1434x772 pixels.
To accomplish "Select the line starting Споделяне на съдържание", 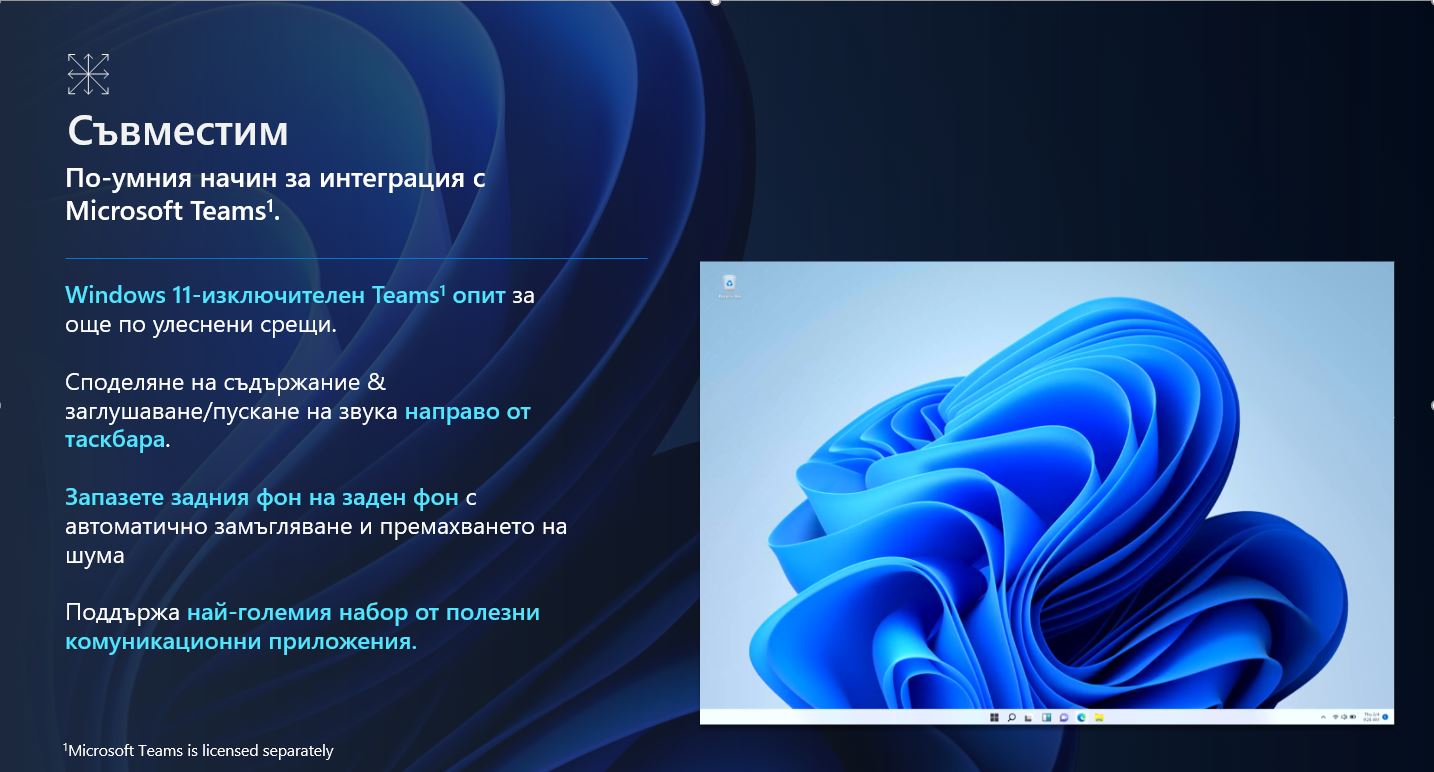I will point(225,383).
